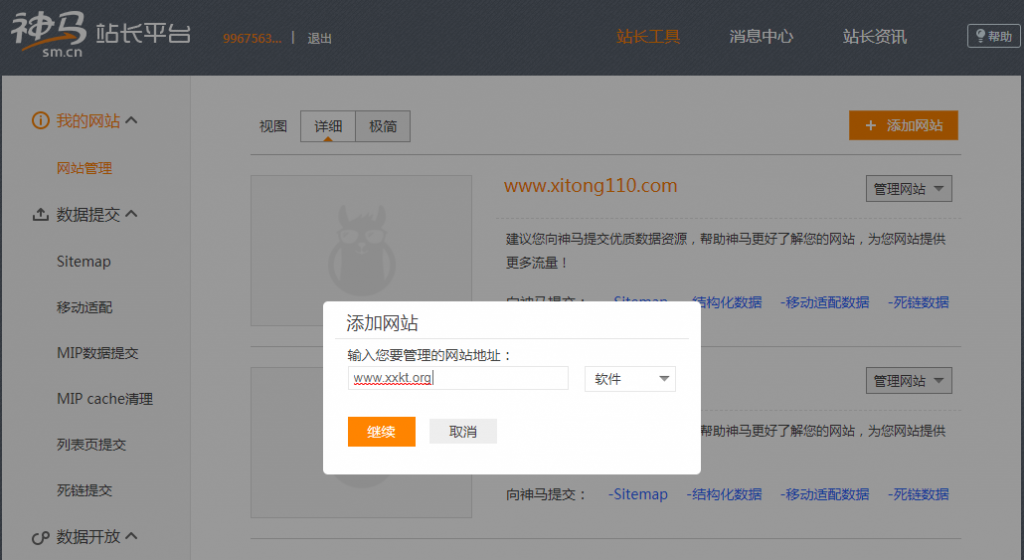Collapse the 数据开放 section chevron

click(x=131, y=536)
